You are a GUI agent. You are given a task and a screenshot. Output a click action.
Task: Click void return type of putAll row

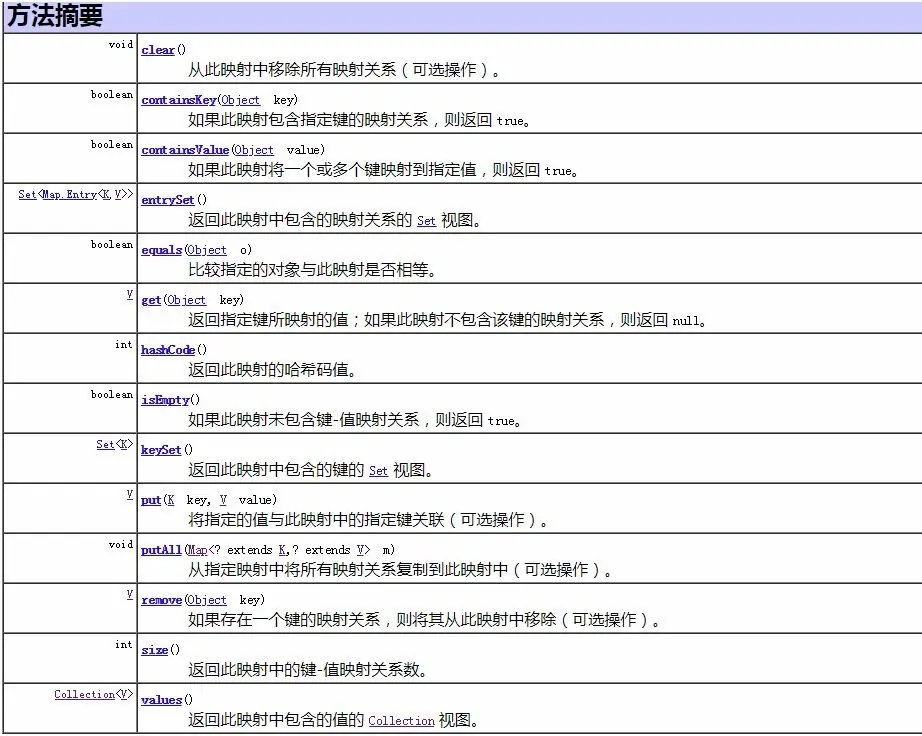point(121,544)
